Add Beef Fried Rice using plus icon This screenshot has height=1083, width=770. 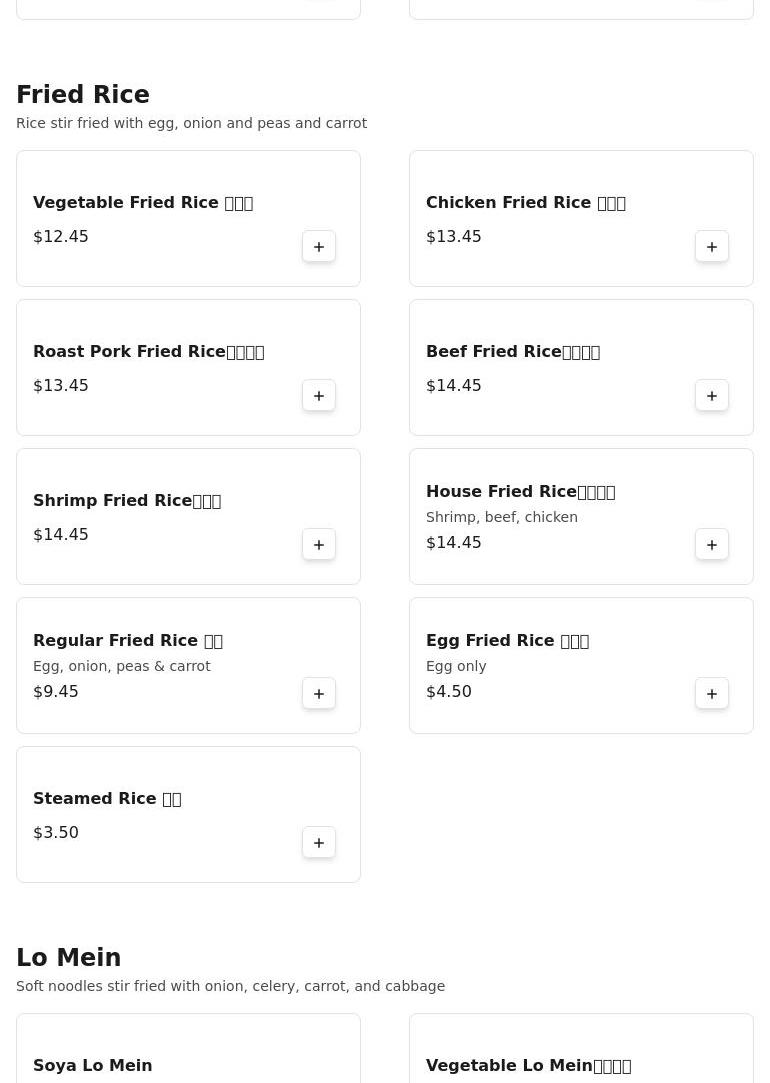[712, 396]
